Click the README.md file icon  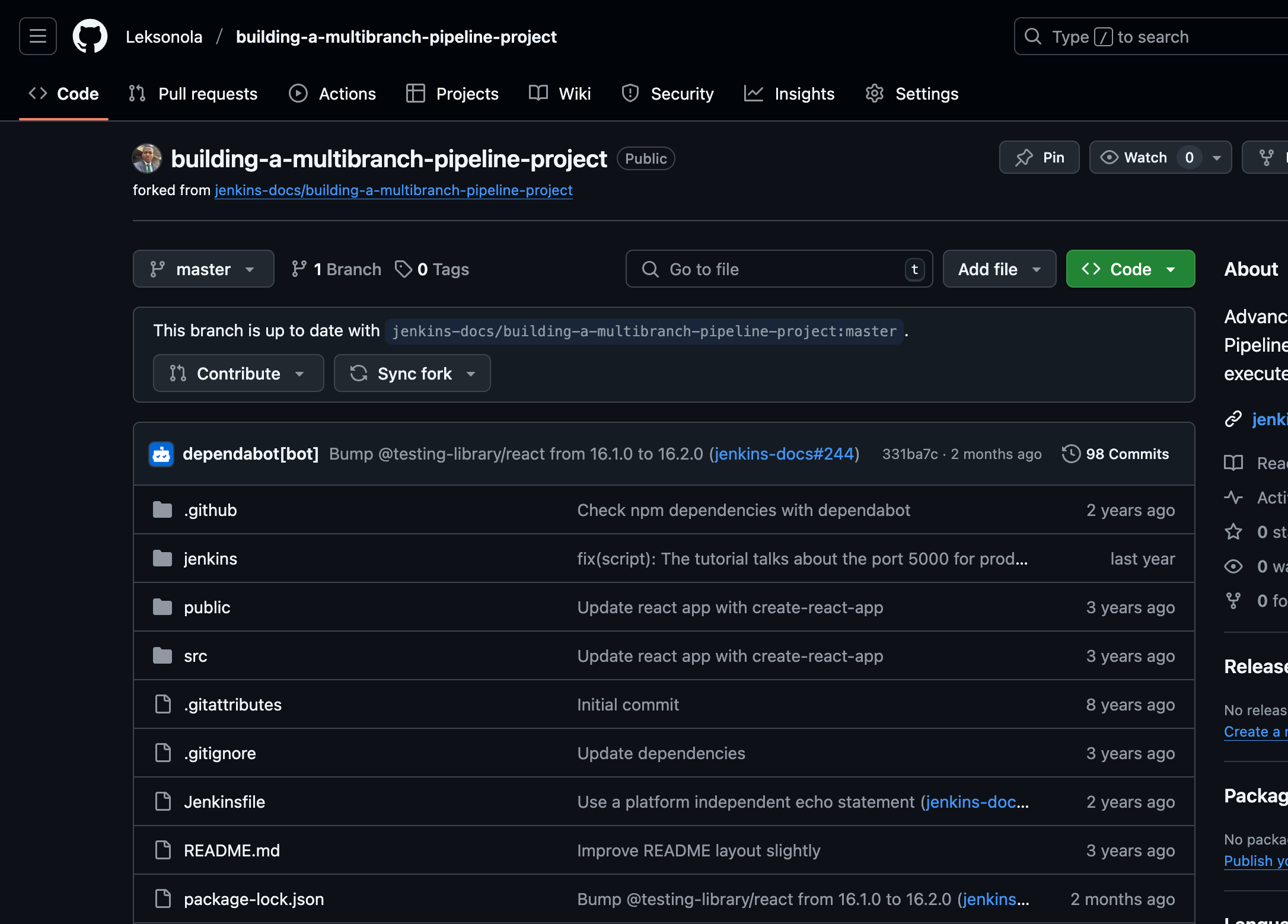pyautogui.click(x=162, y=850)
